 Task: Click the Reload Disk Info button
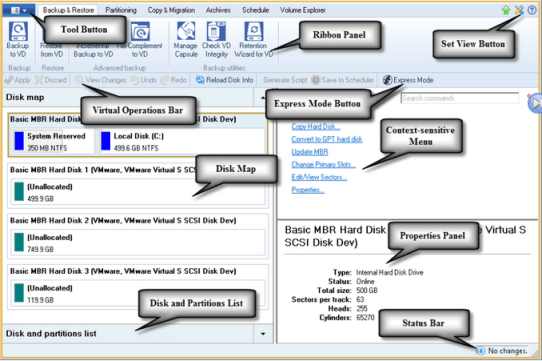tap(225, 80)
